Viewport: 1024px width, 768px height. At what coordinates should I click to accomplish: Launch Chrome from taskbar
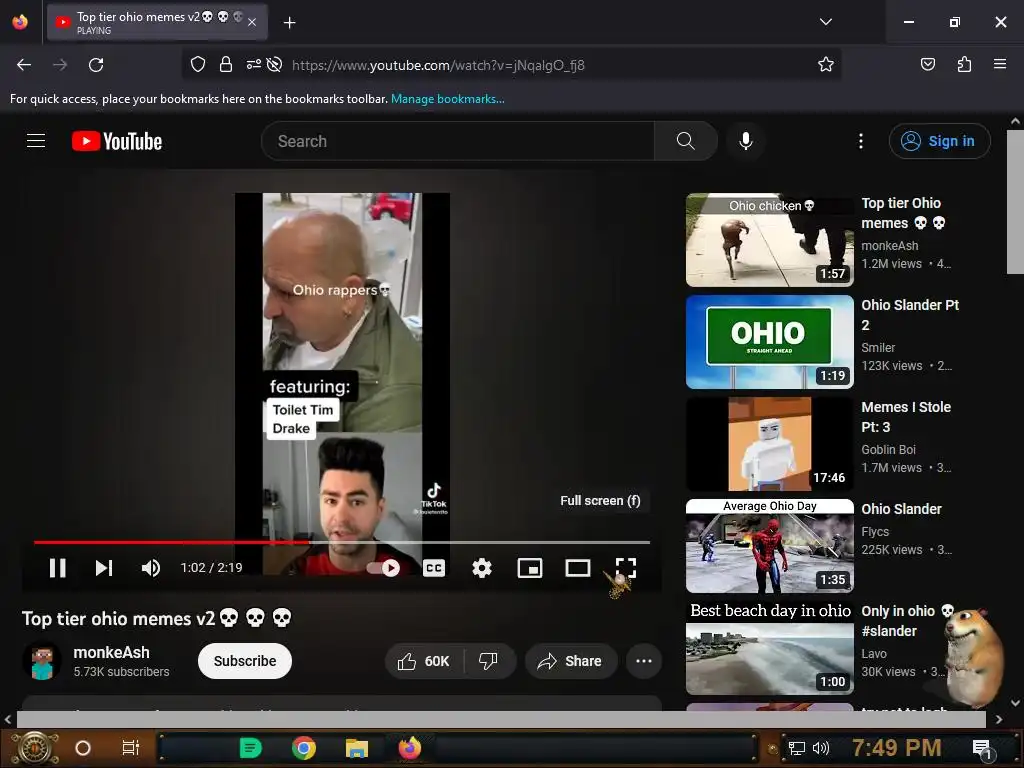(x=304, y=748)
